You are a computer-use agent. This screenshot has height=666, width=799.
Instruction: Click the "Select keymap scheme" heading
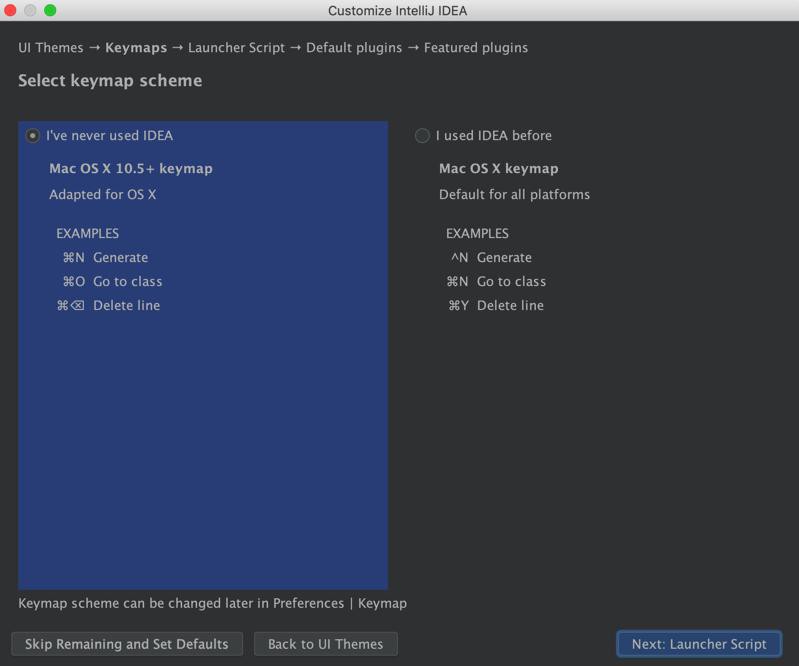(110, 81)
